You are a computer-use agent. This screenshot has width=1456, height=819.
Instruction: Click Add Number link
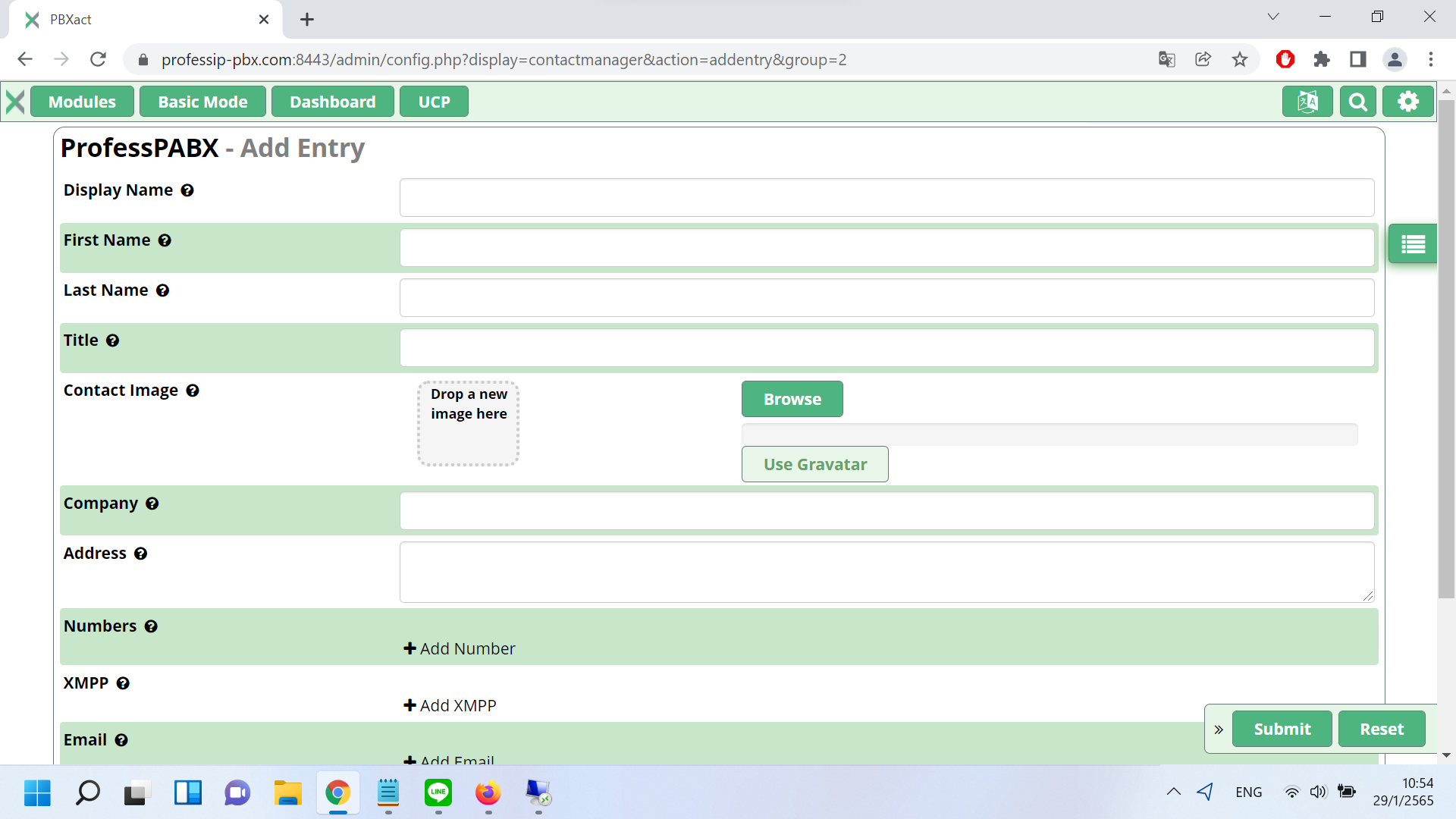point(460,648)
